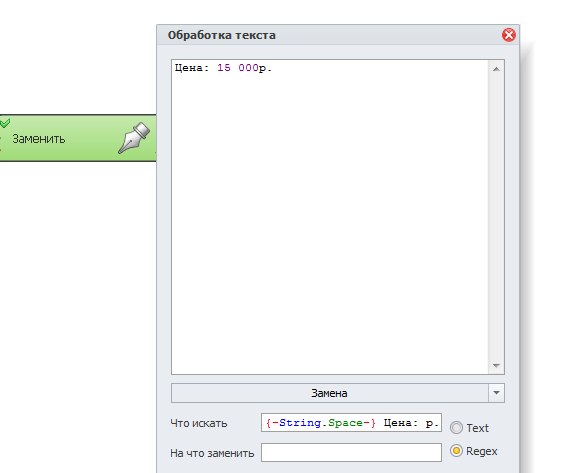Click the green checkmark on Заменить block
The width and height of the screenshot is (587, 473).
pyautogui.click(x=5, y=122)
